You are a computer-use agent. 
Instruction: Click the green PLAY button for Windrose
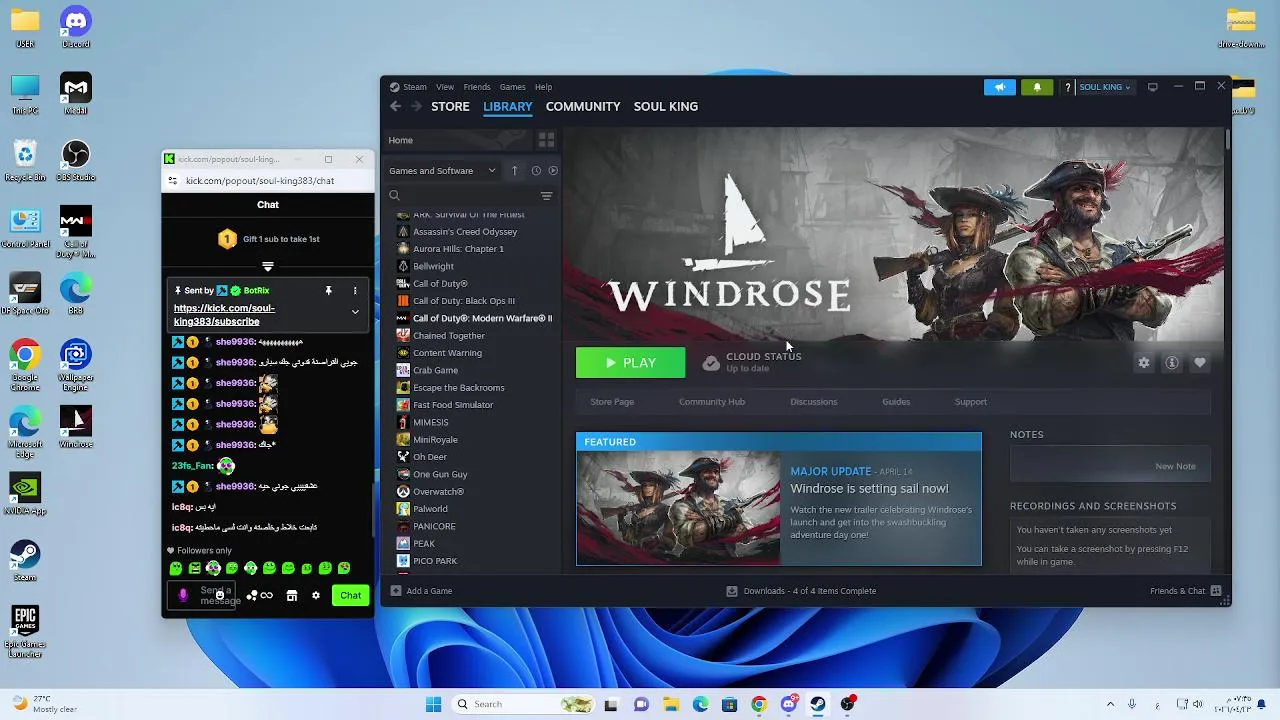(x=630, y=363)
